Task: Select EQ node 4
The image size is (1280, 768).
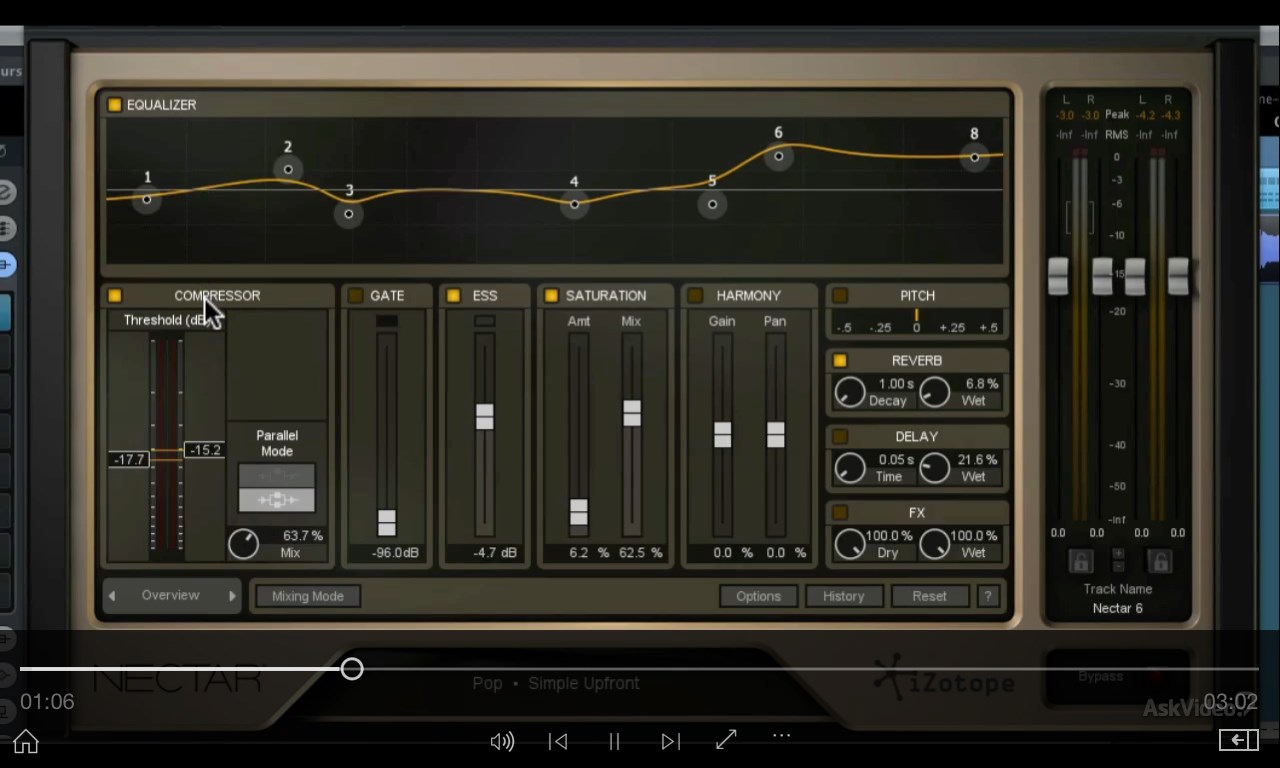Action: [x=574, y=204]
